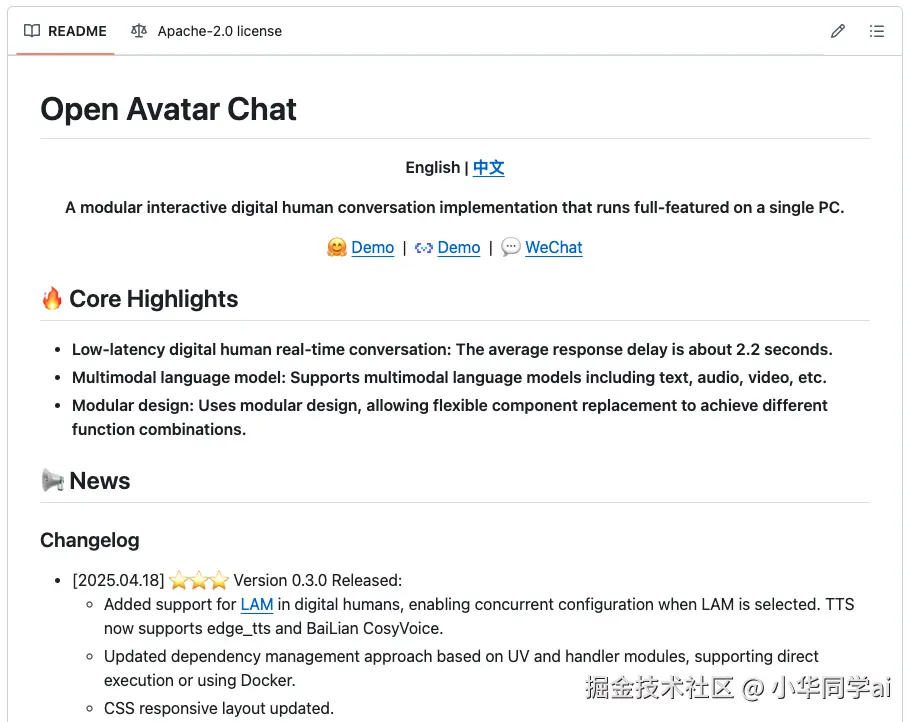
Task: Click the hugging face emoji before Demo
Action: point(337,247)
